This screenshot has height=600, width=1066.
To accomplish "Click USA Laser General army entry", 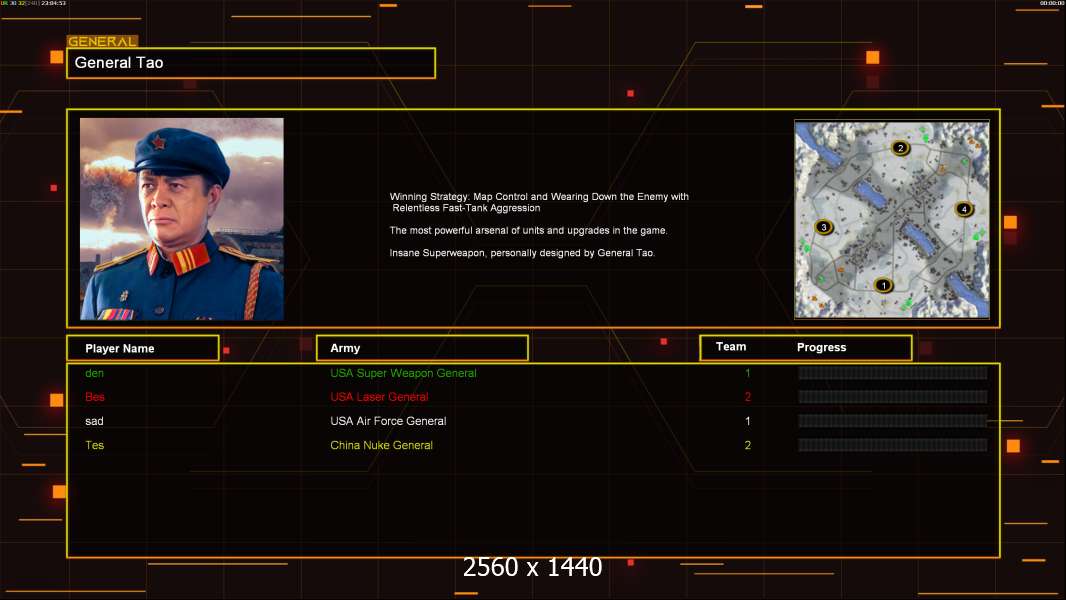I will coord(379,397).
